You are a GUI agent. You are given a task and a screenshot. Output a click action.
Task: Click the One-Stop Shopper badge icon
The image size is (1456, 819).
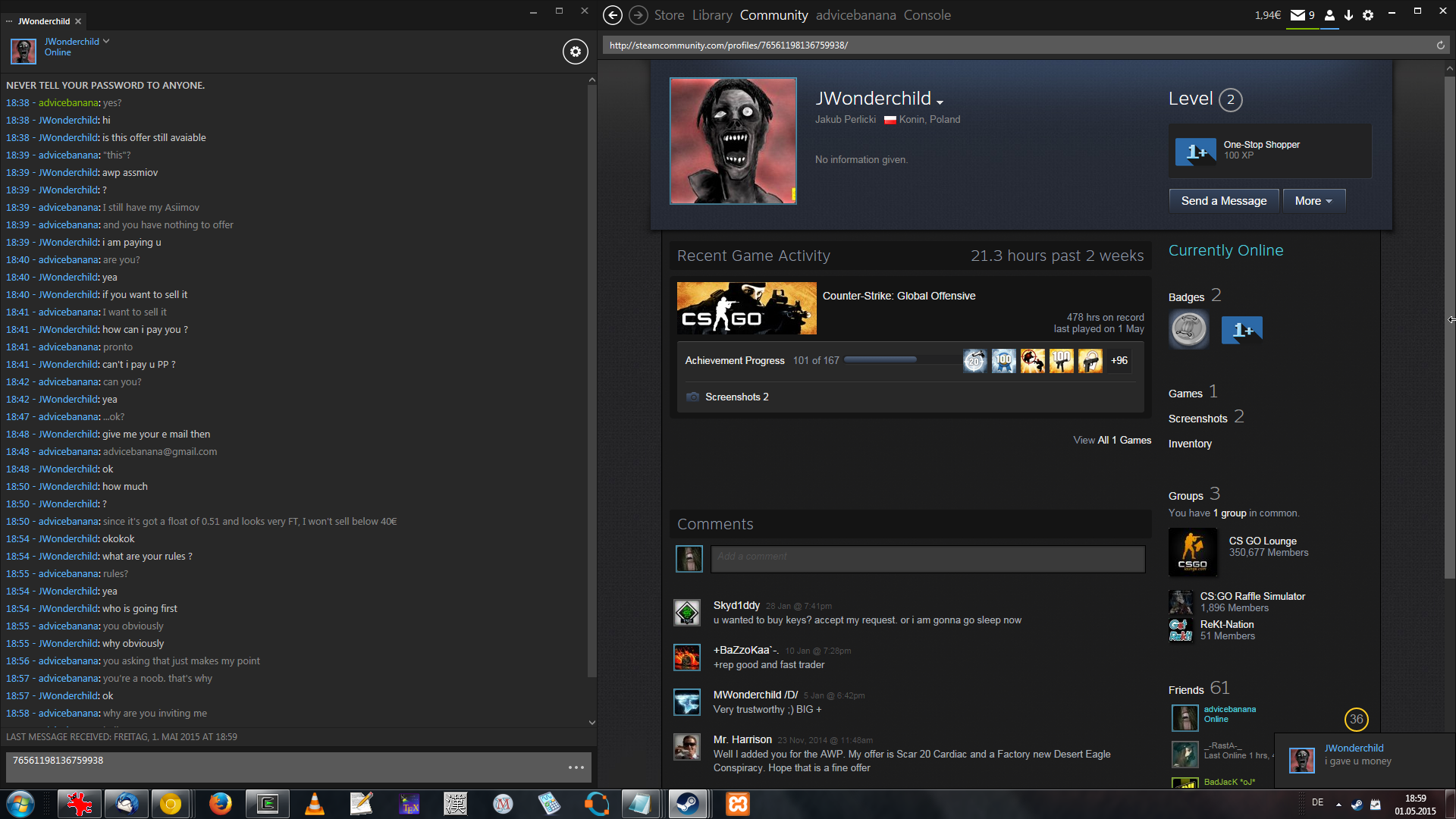tap(1195, 152)
